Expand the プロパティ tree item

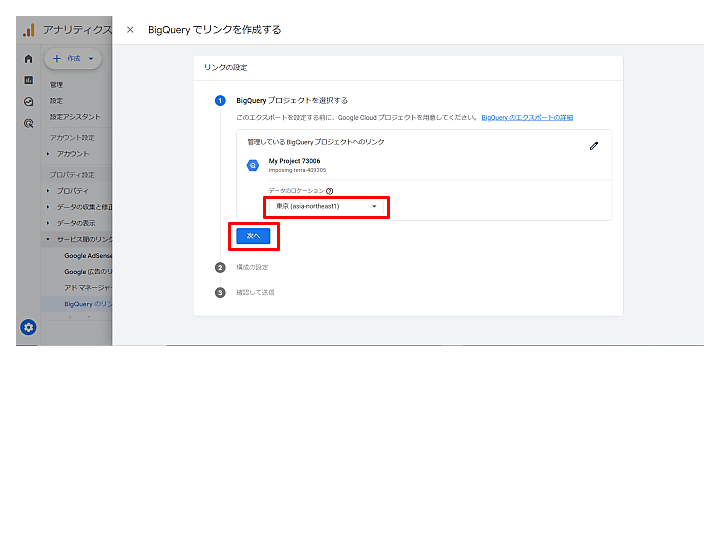click(x=73, y=191)
